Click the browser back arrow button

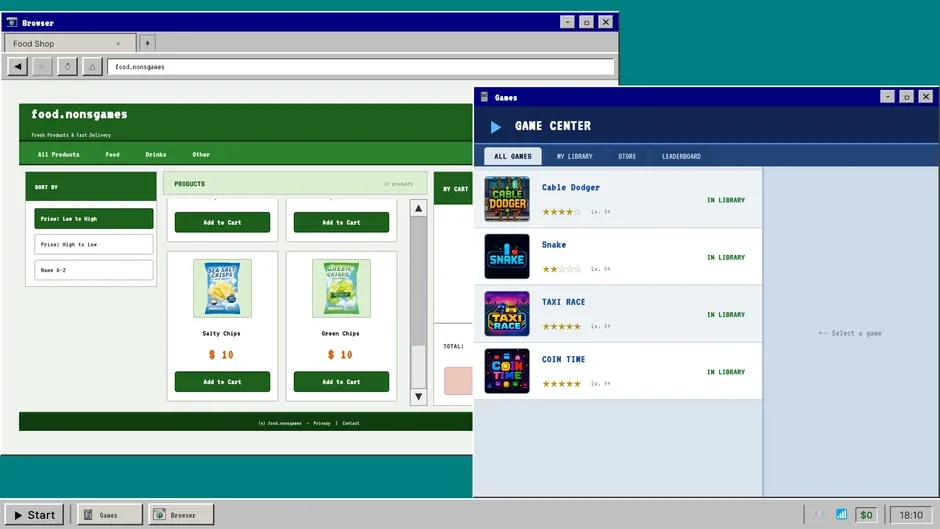18,67
